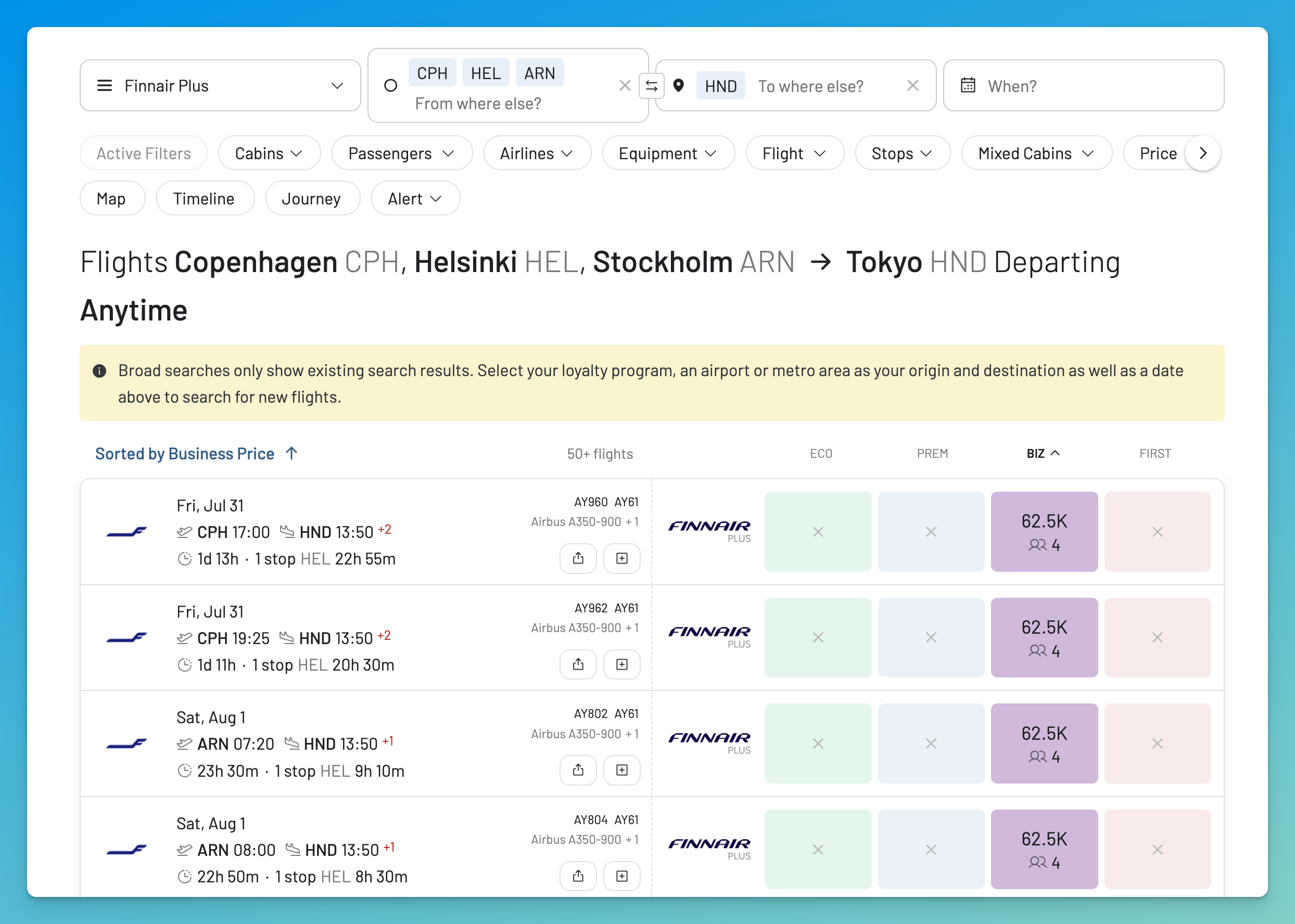
Task: Click the info icon in the yellow notice
Action: point(99,371)
